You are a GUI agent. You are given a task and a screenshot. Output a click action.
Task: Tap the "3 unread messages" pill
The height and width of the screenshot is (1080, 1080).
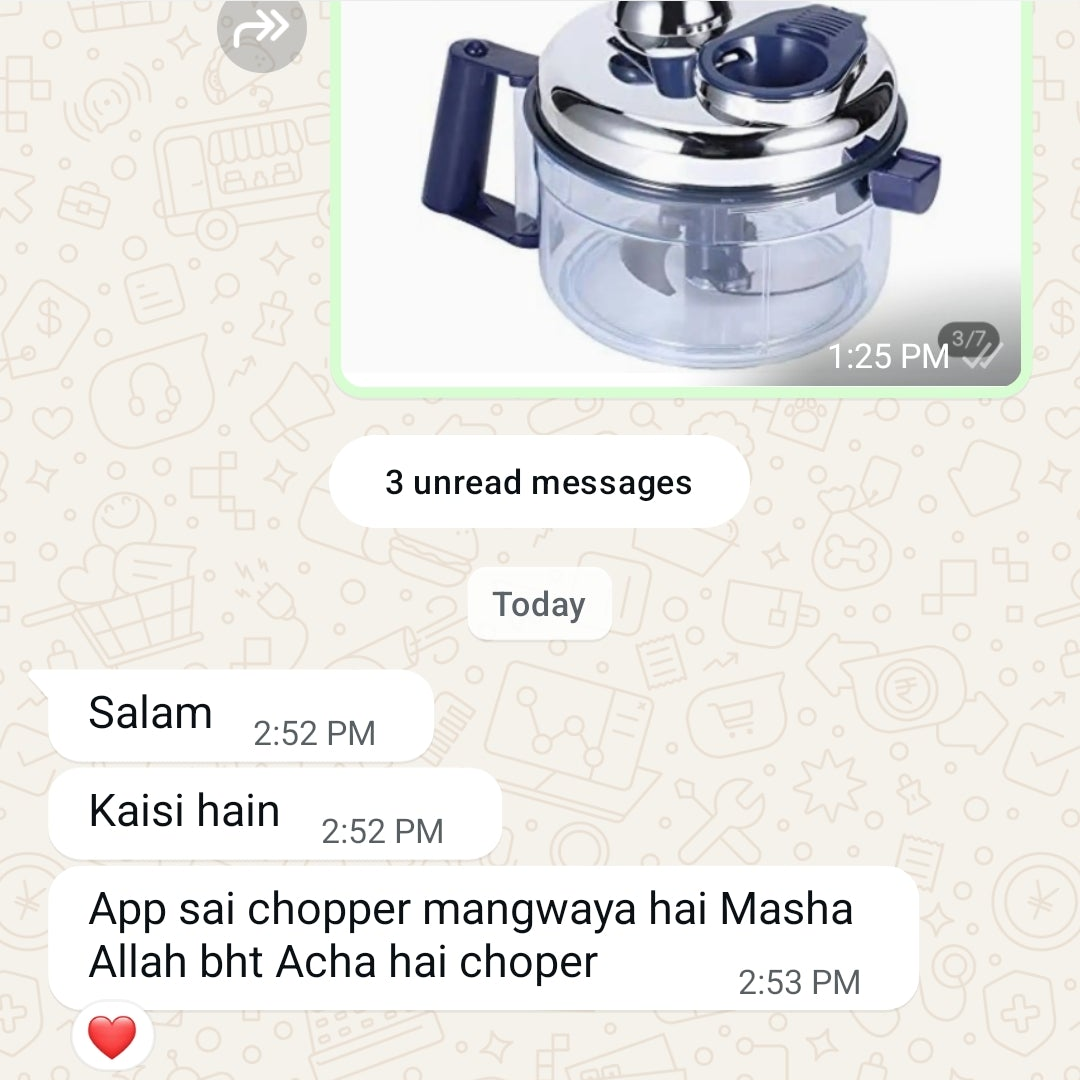pyautogui.click(x=539, y=482)
